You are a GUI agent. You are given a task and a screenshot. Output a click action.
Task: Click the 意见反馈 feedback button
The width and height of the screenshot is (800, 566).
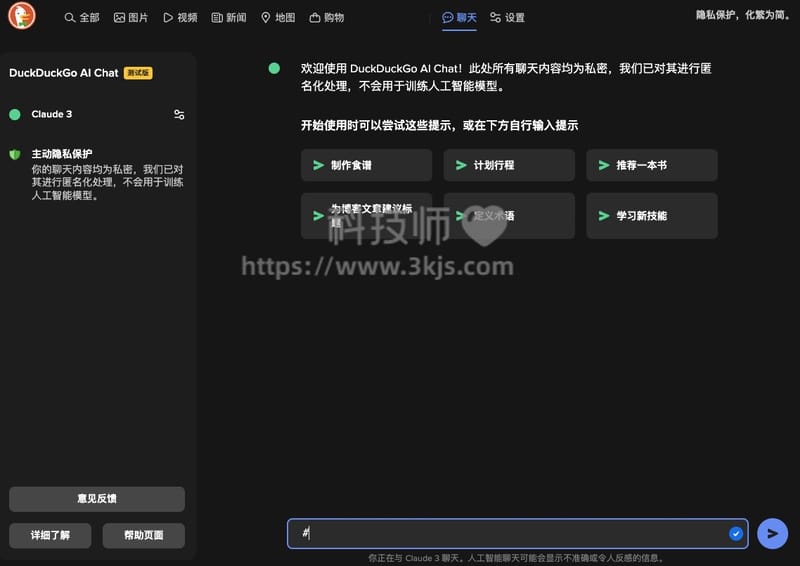click(x=97, y=499)
